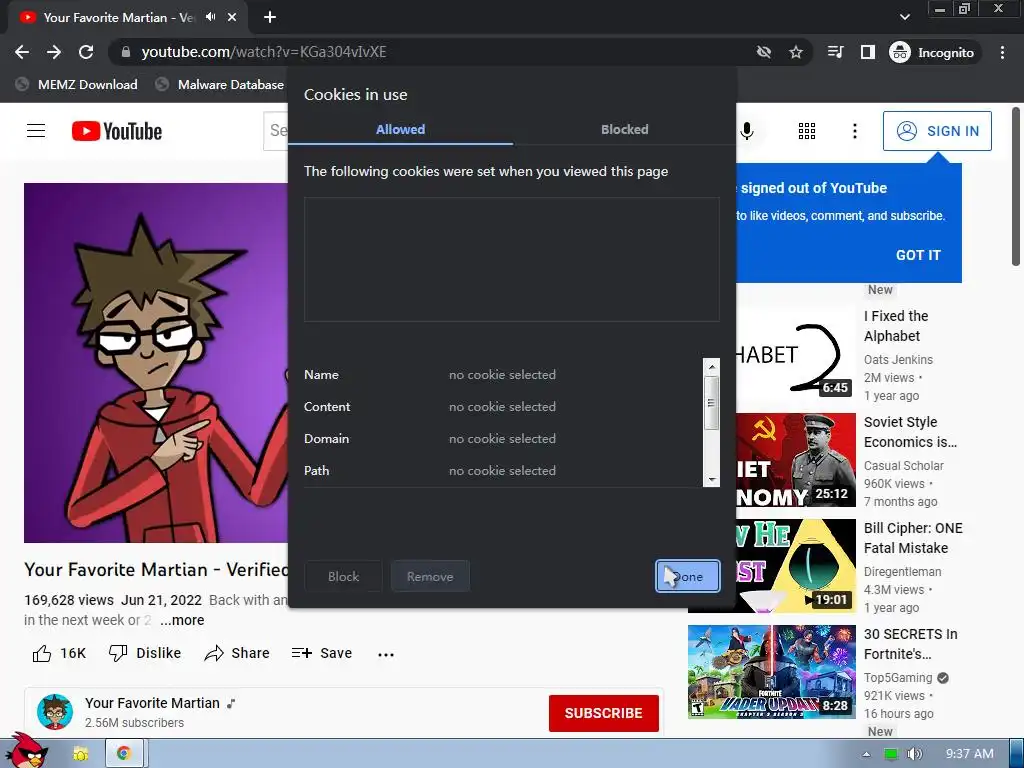Open the Chrome three-dot menu
This screenshot has width=1024, height=768.
click(1002, 52)
